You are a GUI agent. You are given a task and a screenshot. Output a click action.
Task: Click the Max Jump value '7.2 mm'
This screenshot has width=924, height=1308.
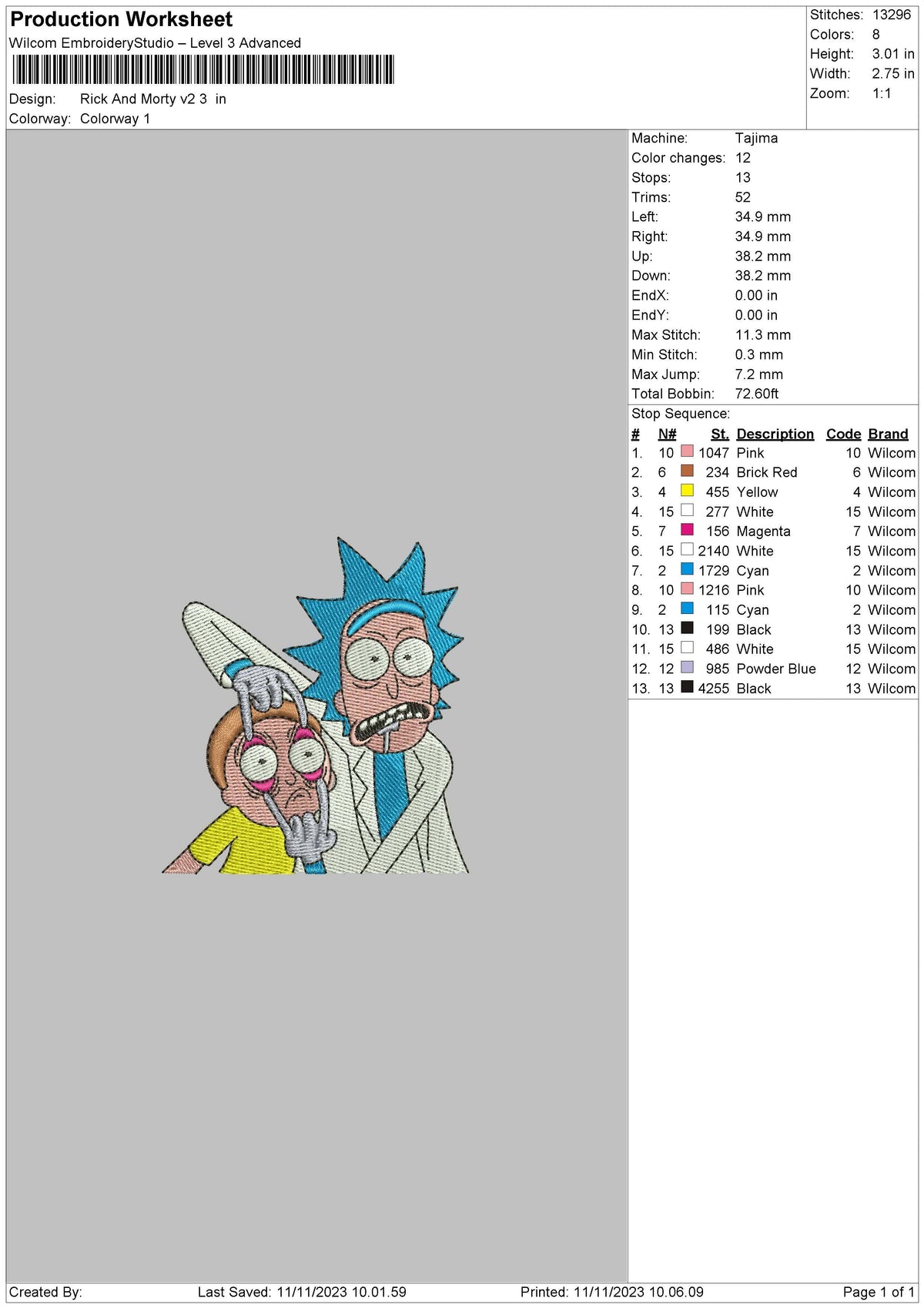point(759,374)
